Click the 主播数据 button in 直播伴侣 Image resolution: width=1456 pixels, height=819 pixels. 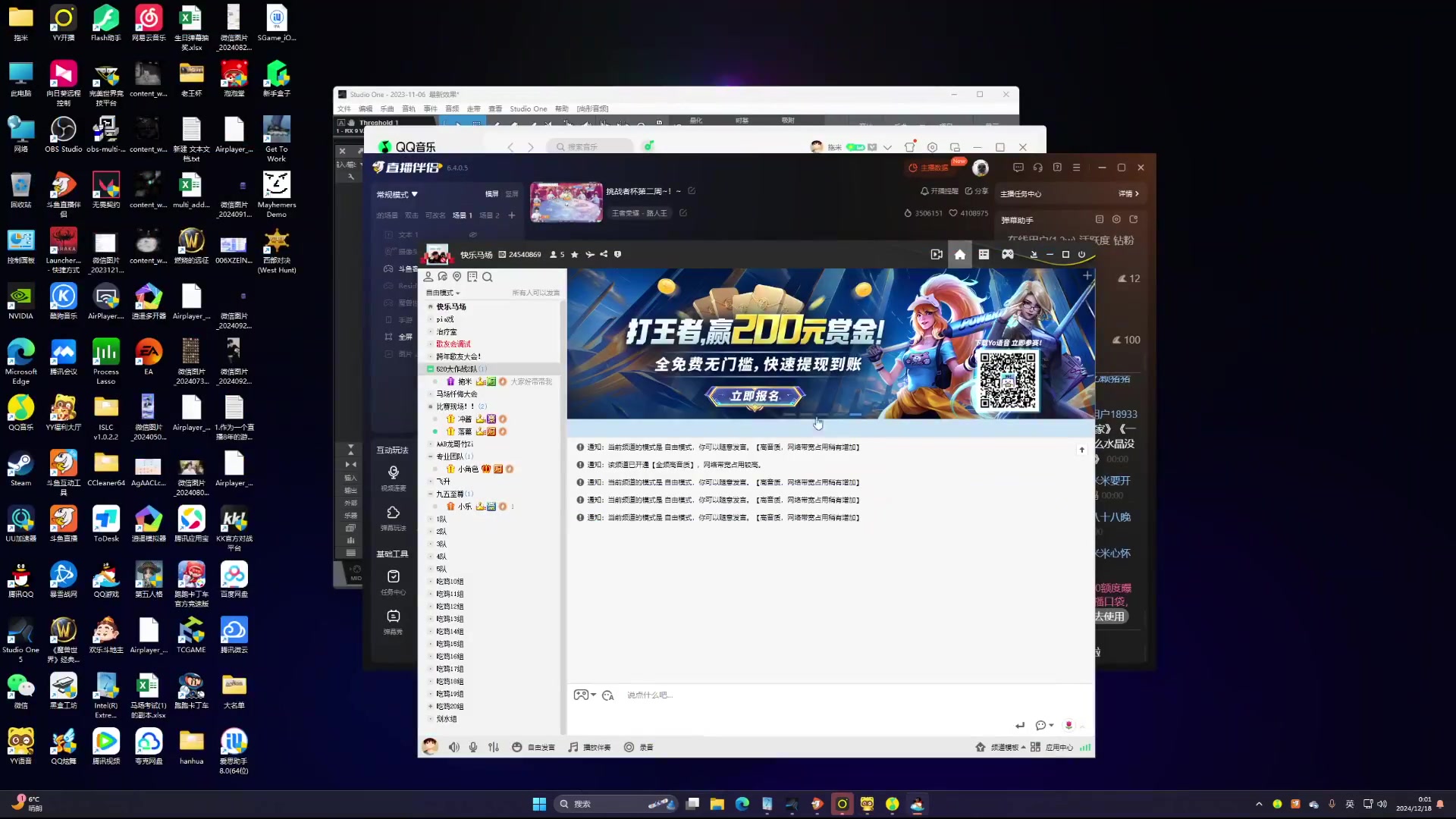pos(929,168)
